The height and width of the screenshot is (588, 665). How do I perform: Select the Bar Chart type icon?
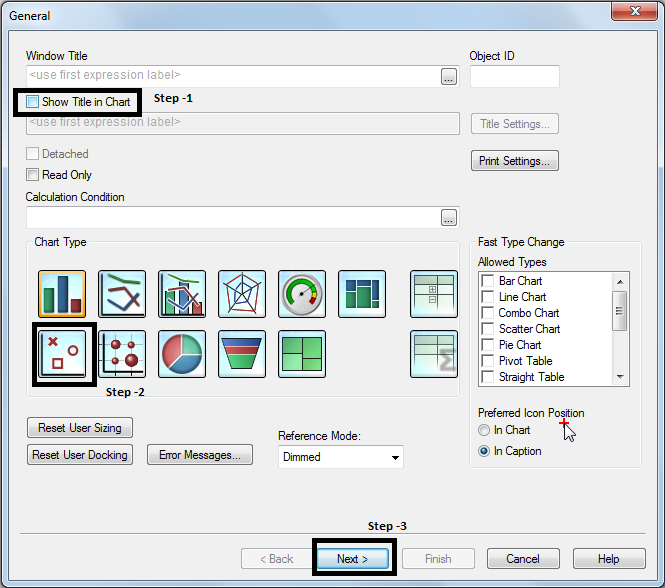(x=62, y=294)
